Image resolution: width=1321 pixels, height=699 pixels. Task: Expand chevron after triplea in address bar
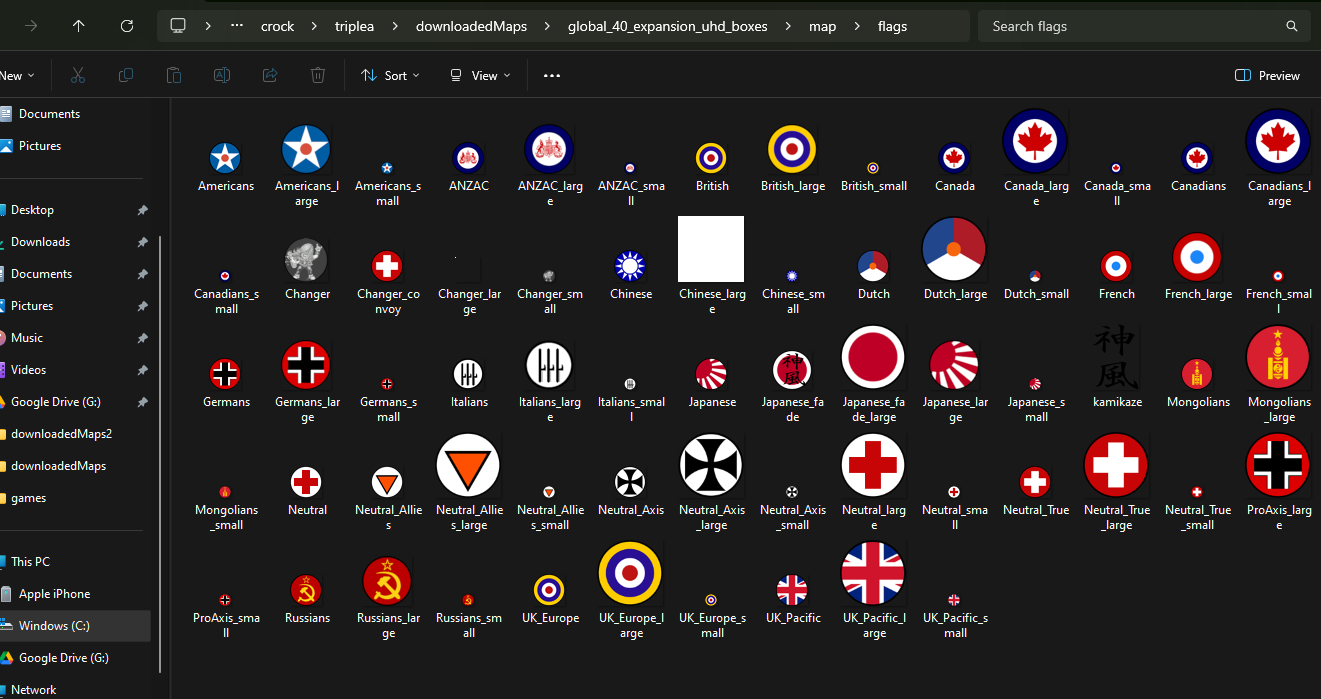[395, 26]
